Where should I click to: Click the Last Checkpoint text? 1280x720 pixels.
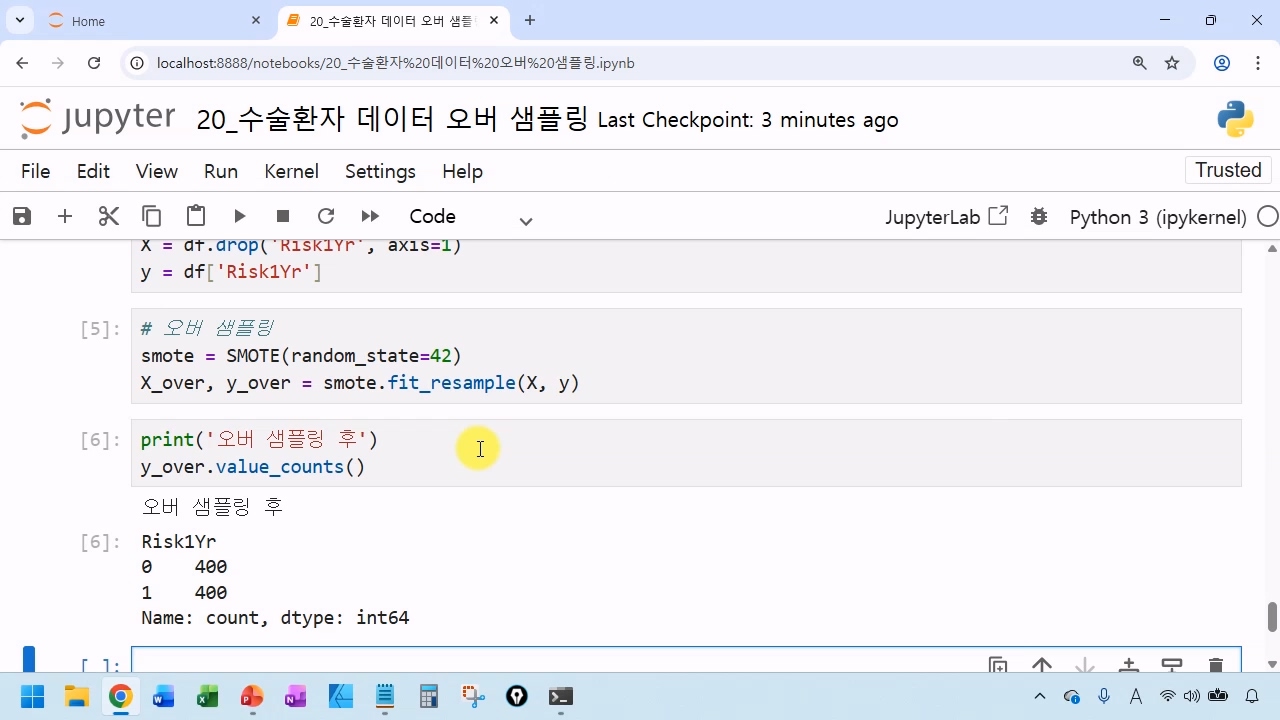[x=748, y=120]
